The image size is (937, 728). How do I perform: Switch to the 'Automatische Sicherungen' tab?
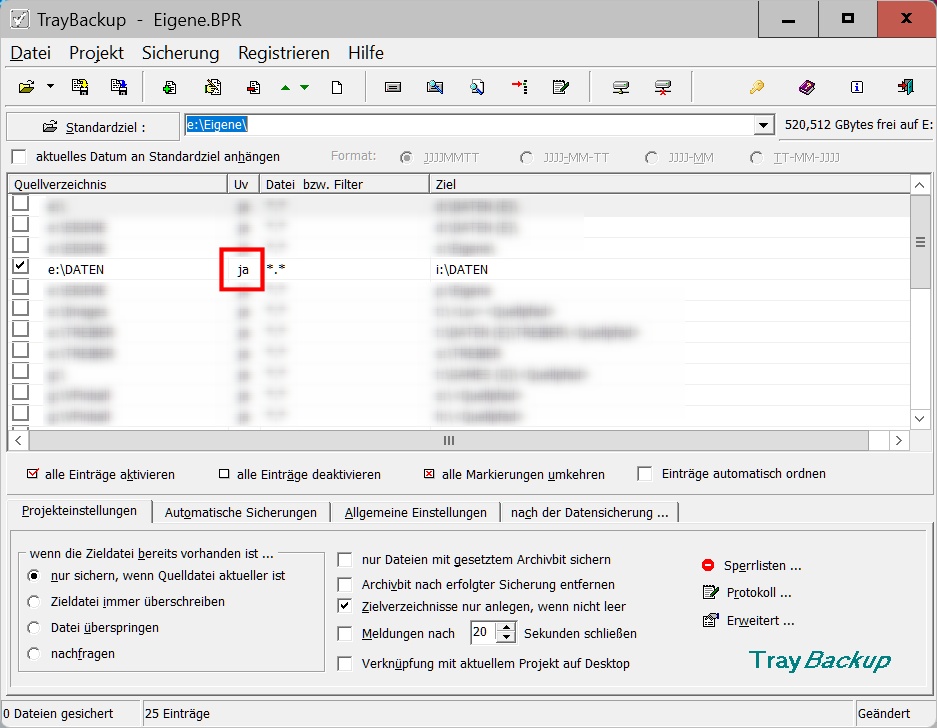240,511
